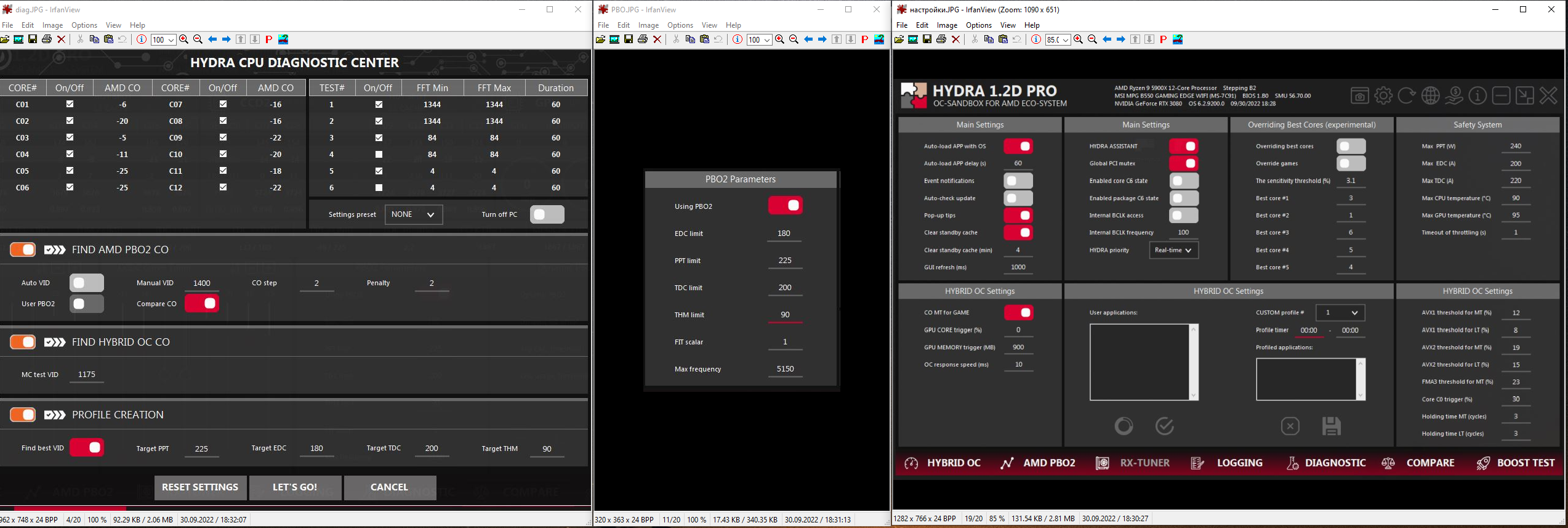The image size is (1568, 528).
Task: Open the View menu in PBO.JPG window
Action: pos(709,25)
